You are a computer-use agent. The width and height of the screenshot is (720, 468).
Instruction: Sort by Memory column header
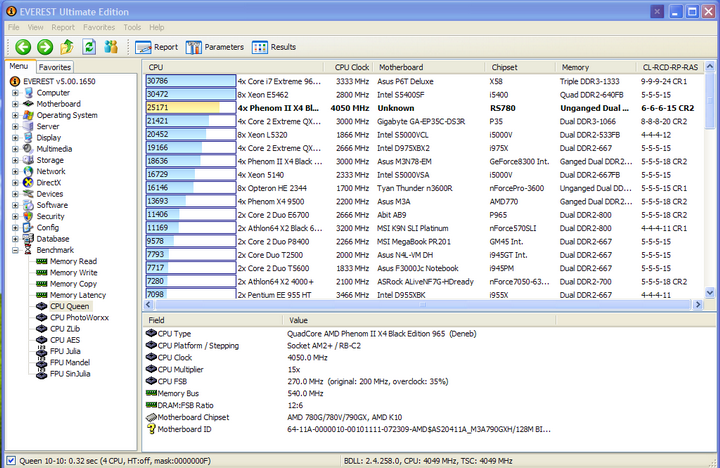[596, 67]
